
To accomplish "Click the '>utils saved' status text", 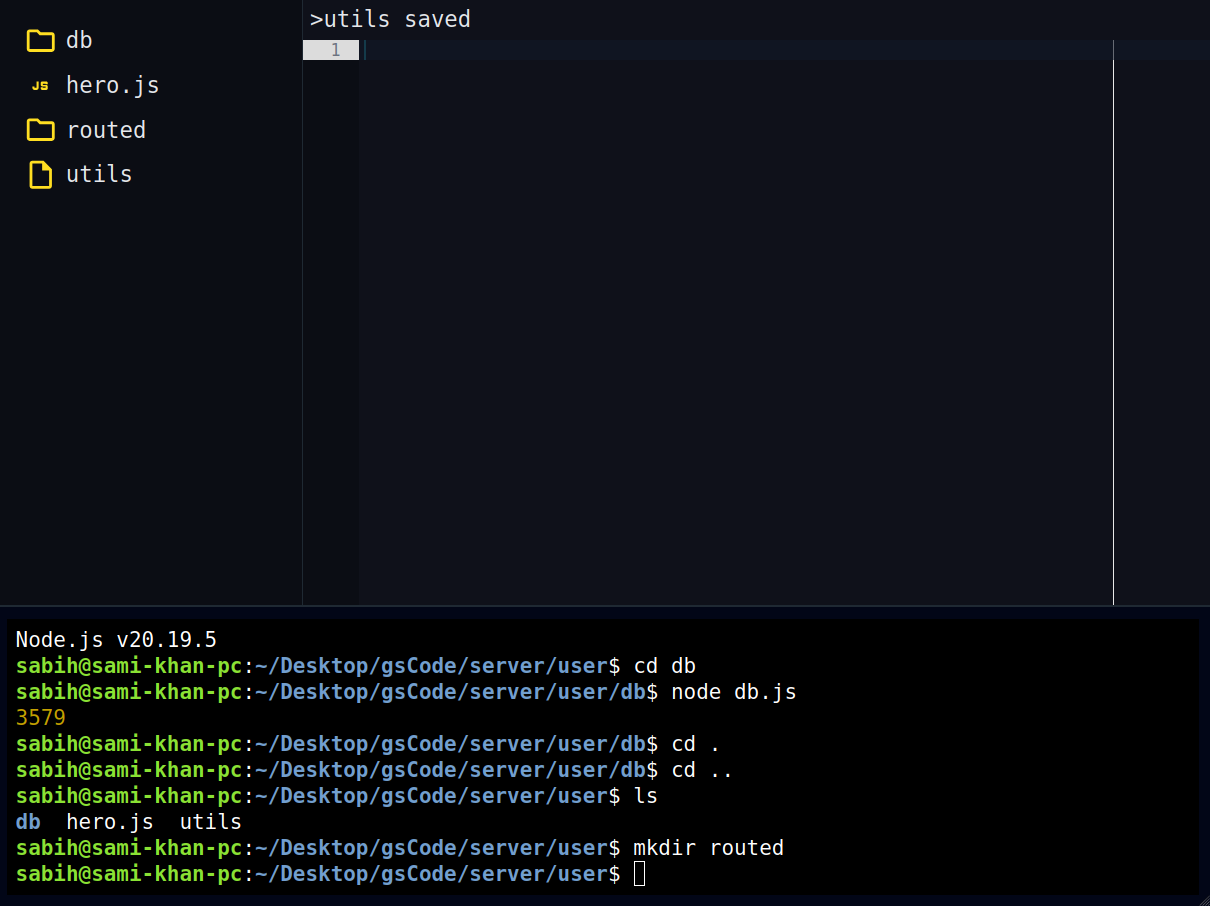I will 390,19.
